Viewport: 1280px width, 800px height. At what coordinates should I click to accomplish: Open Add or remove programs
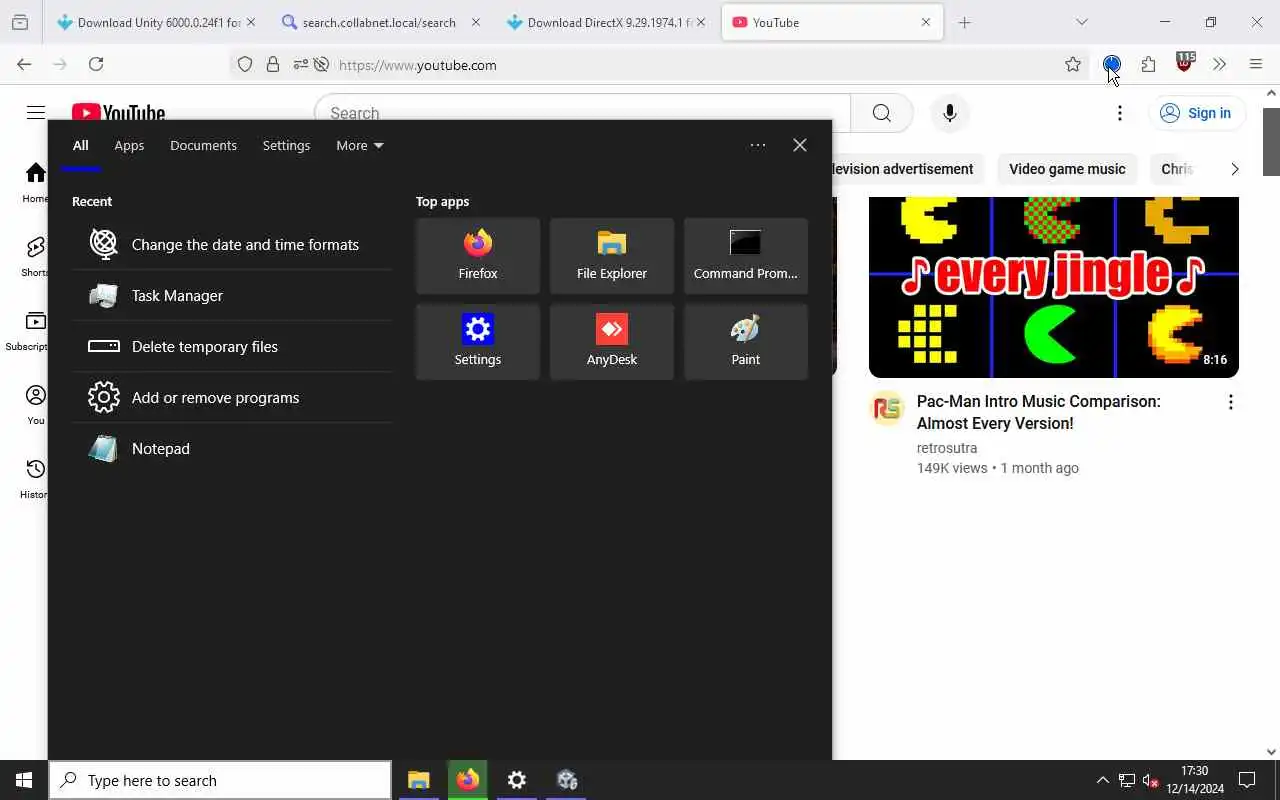[232, 397]
